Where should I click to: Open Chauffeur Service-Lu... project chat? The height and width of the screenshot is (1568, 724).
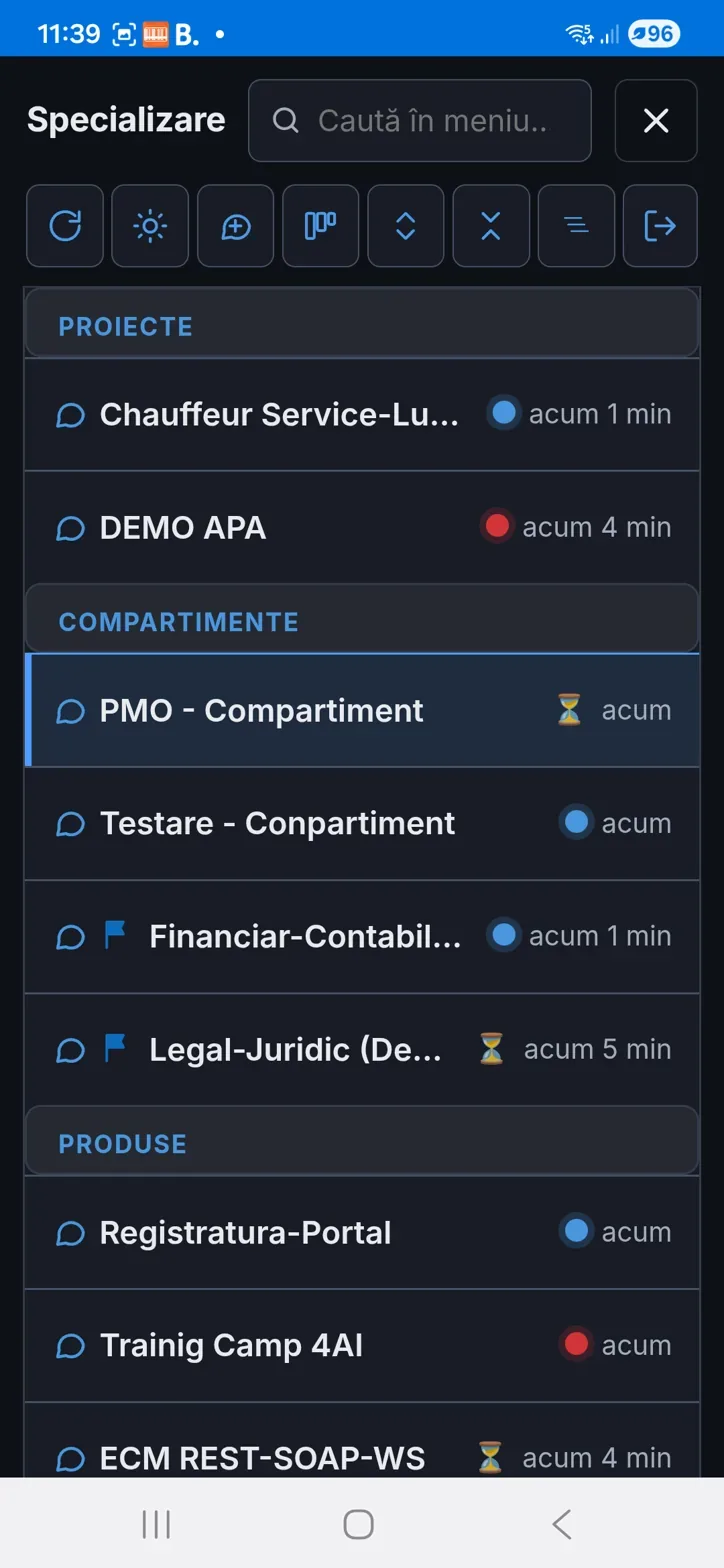coord(362,414)
